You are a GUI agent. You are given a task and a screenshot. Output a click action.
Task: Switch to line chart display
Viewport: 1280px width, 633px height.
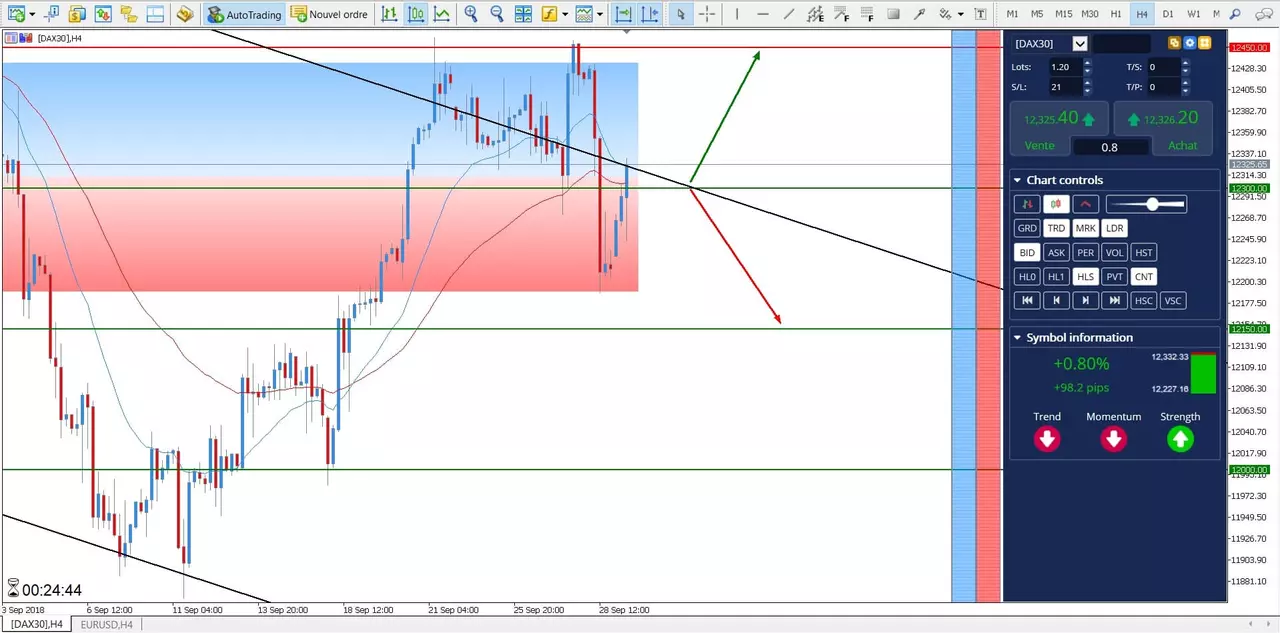coord(441,14)
